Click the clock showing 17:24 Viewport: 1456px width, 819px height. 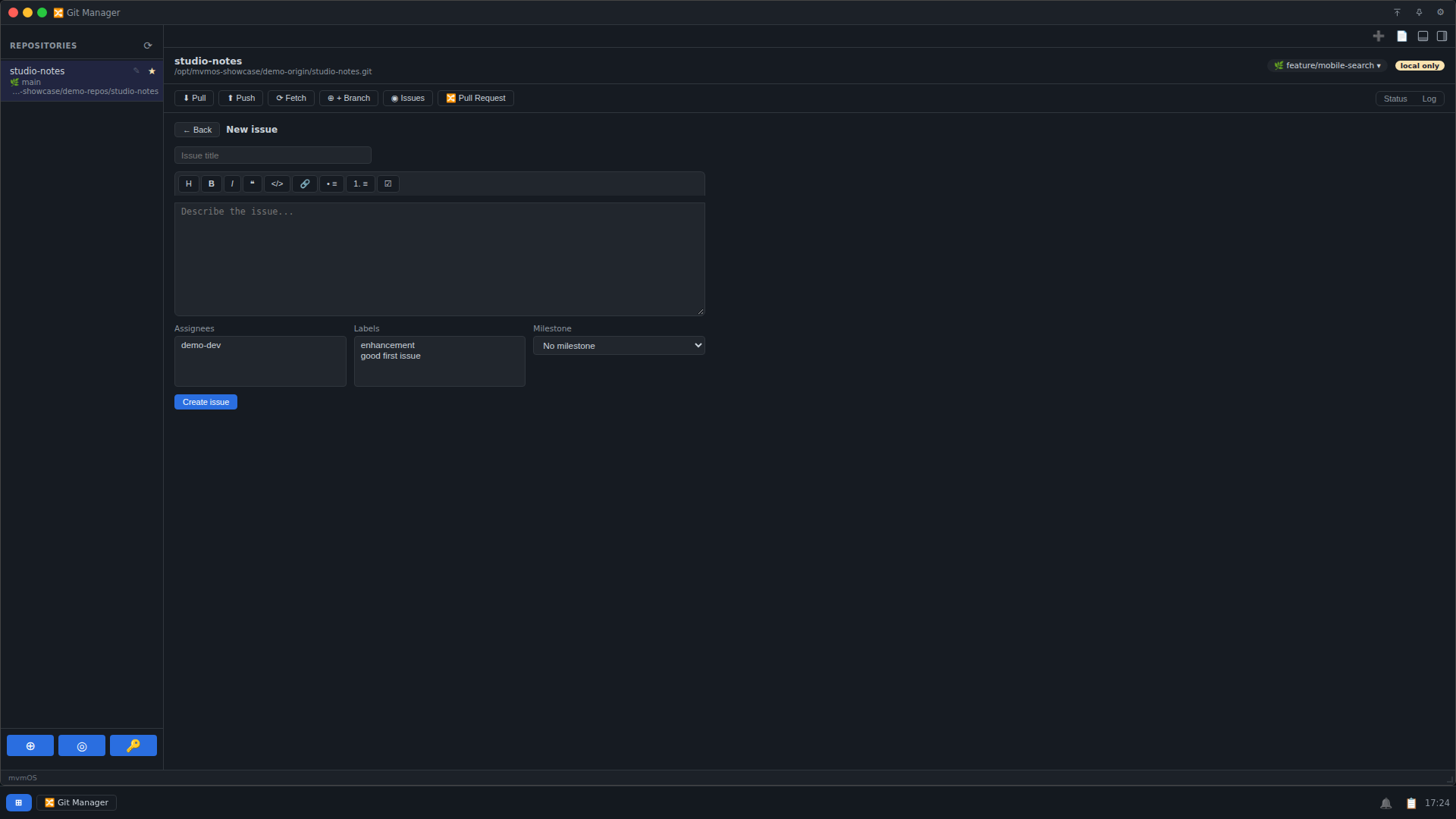(x=1437, y=802)
